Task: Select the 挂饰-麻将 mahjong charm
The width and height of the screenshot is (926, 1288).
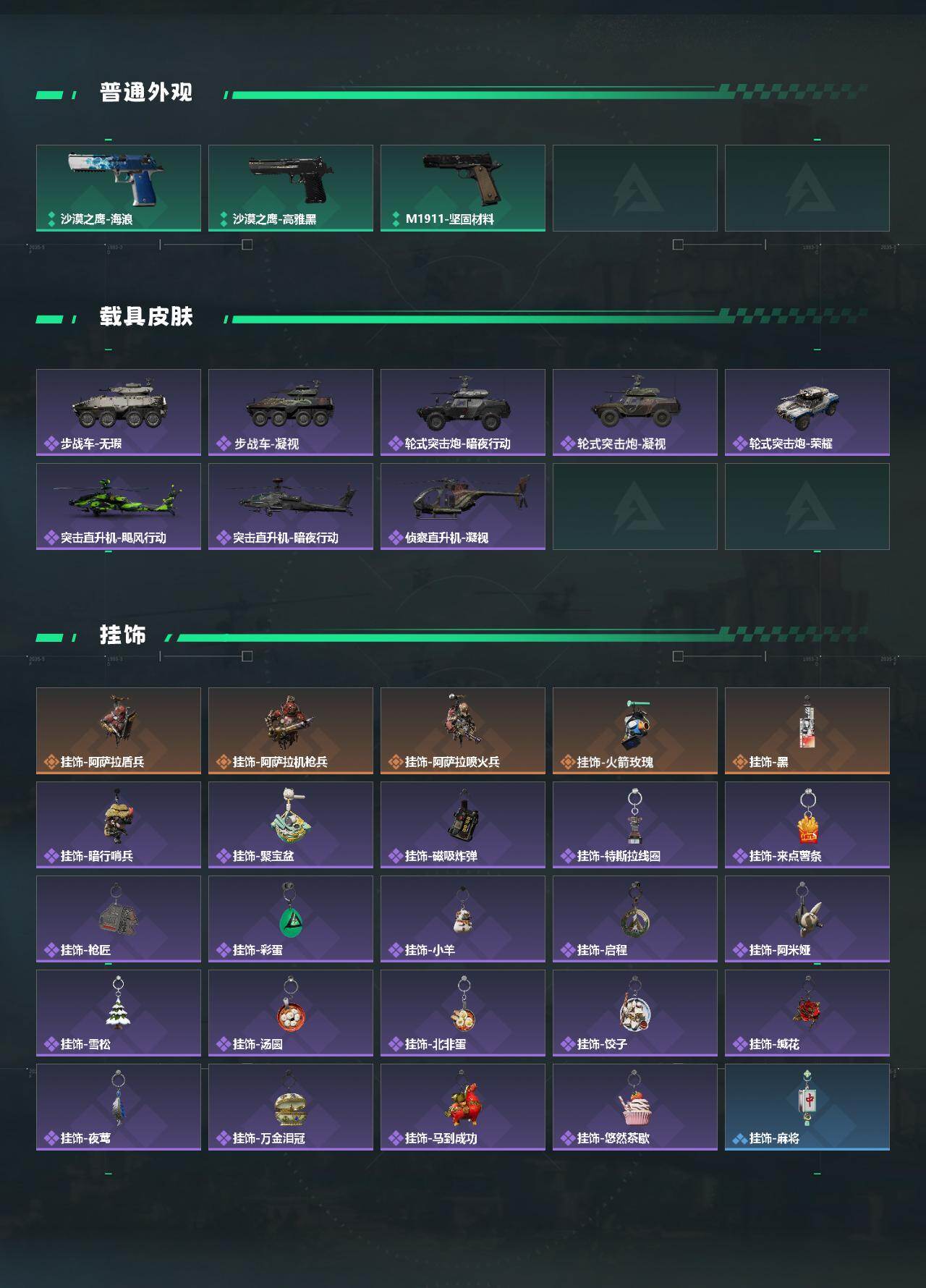Action: coord(807,1107)
